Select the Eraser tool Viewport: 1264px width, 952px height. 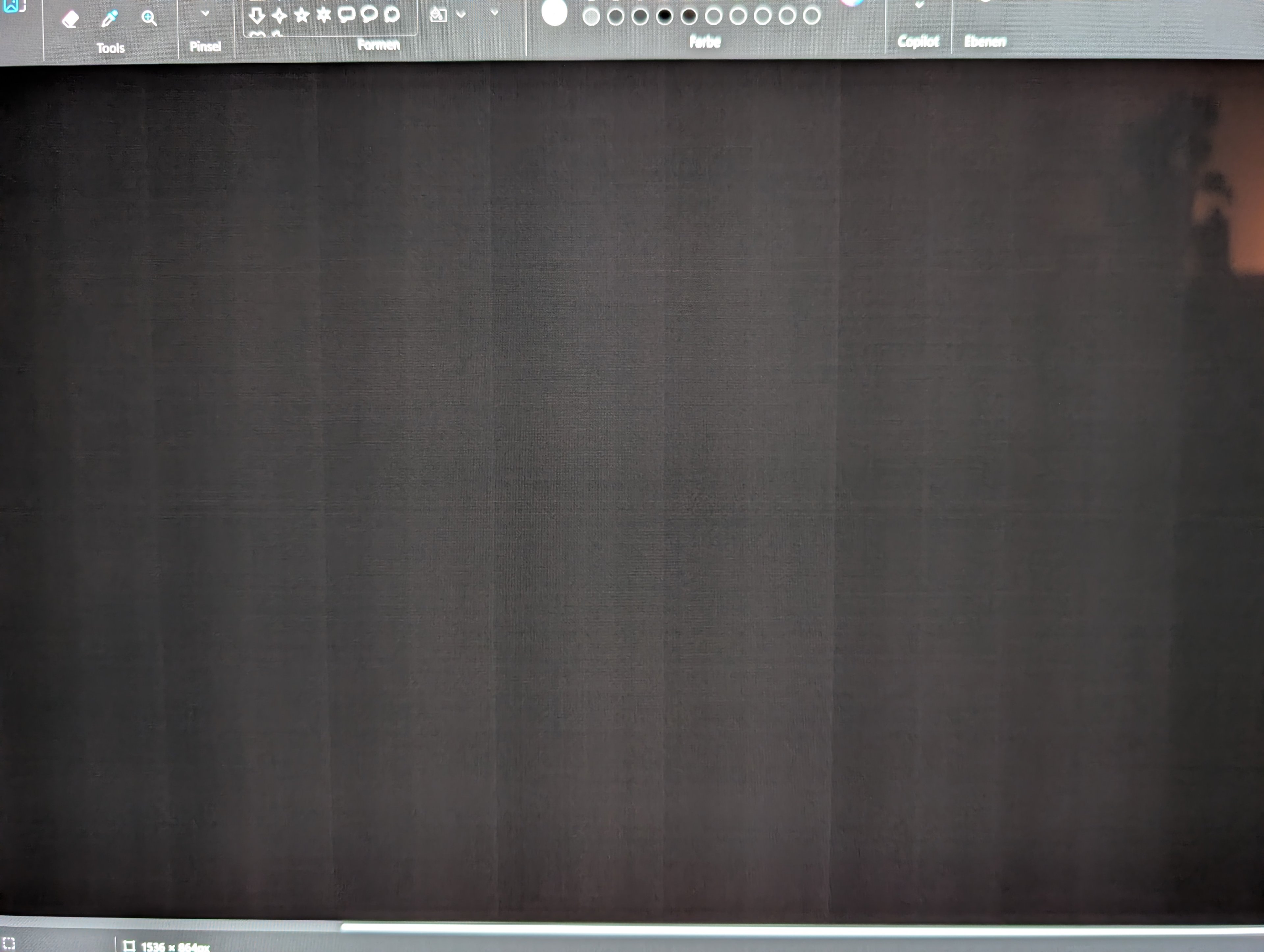[x=70, y=20]
